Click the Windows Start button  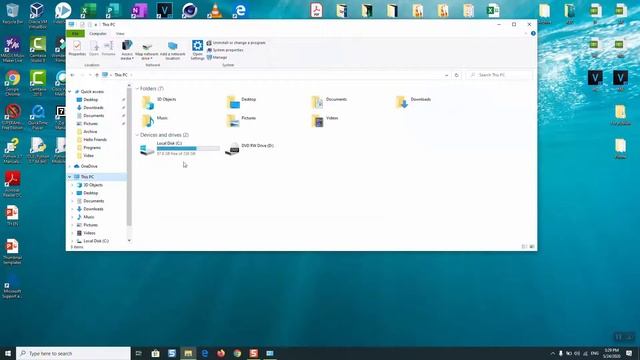tap(8, 353)
